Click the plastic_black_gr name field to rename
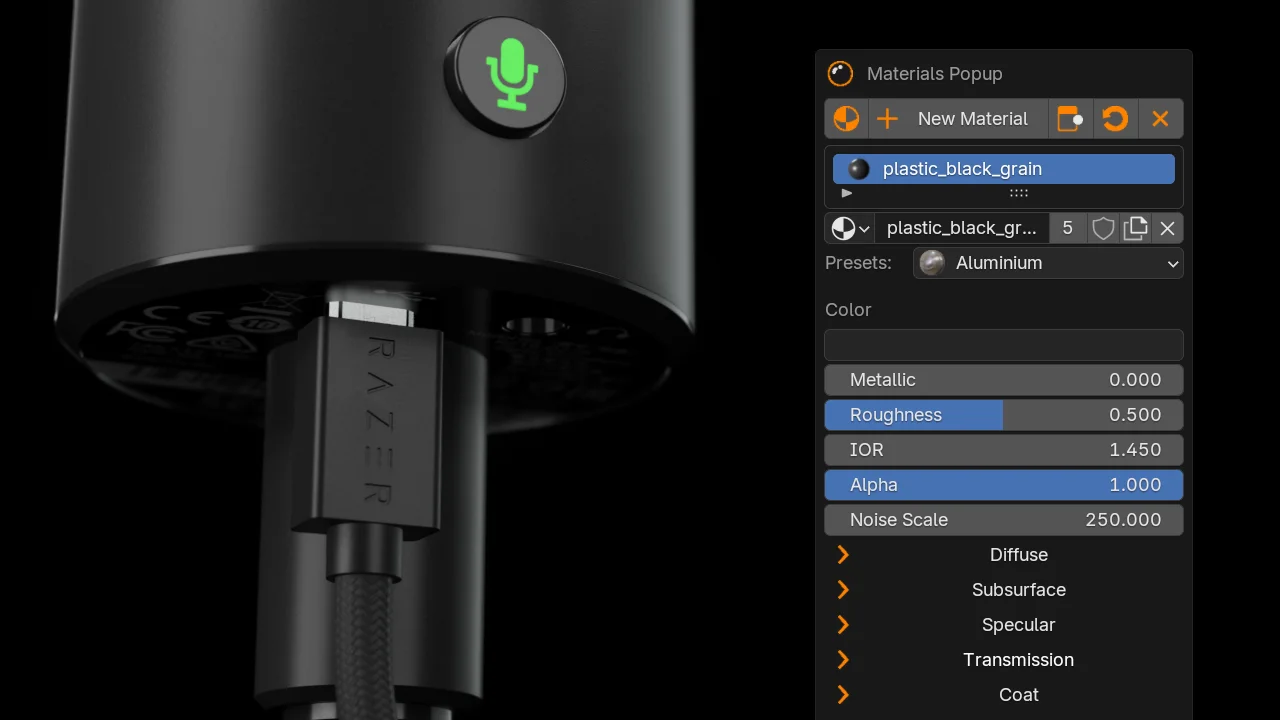The width and height of the screenshot is (1280, 720). pos(962,228)
